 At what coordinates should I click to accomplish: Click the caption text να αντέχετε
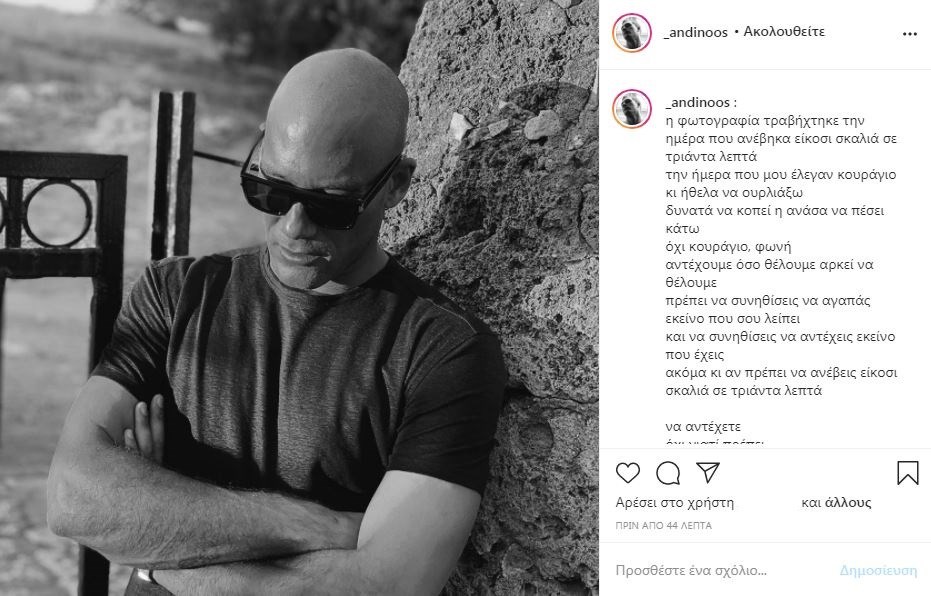point(703,427)
